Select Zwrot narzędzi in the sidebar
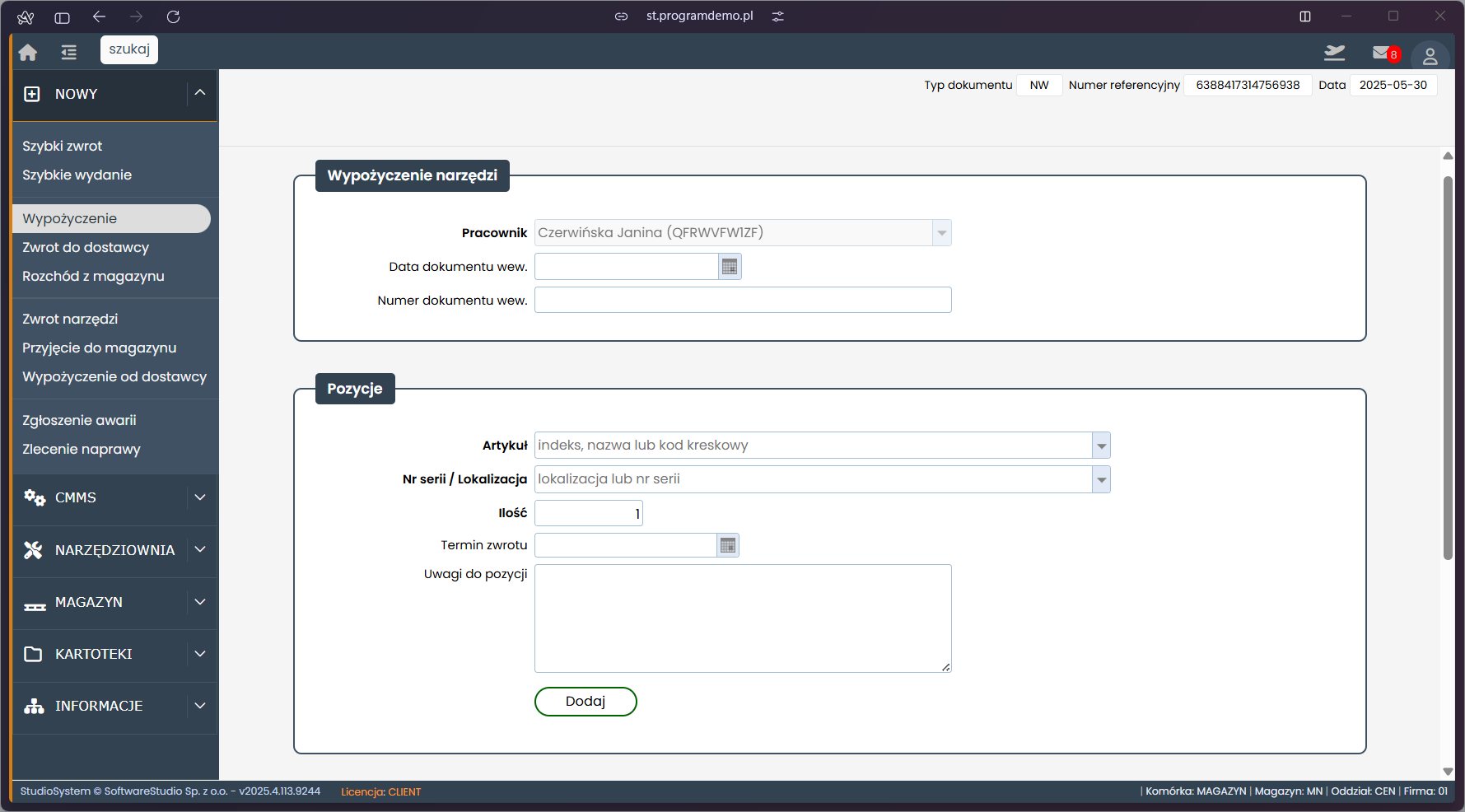Screen dimensions: 1465x812 [70, 319]
